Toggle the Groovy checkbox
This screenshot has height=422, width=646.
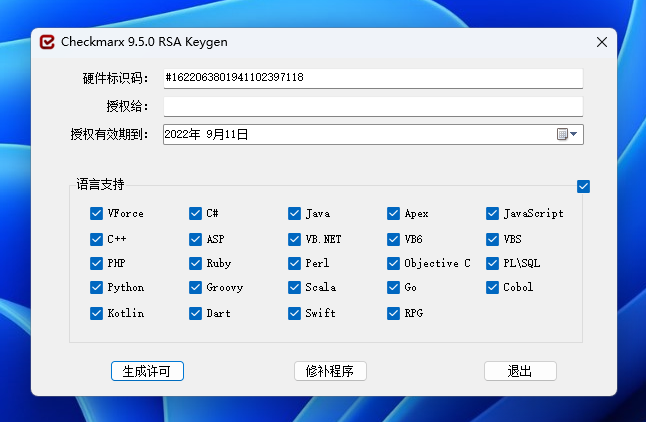[195, 287]
